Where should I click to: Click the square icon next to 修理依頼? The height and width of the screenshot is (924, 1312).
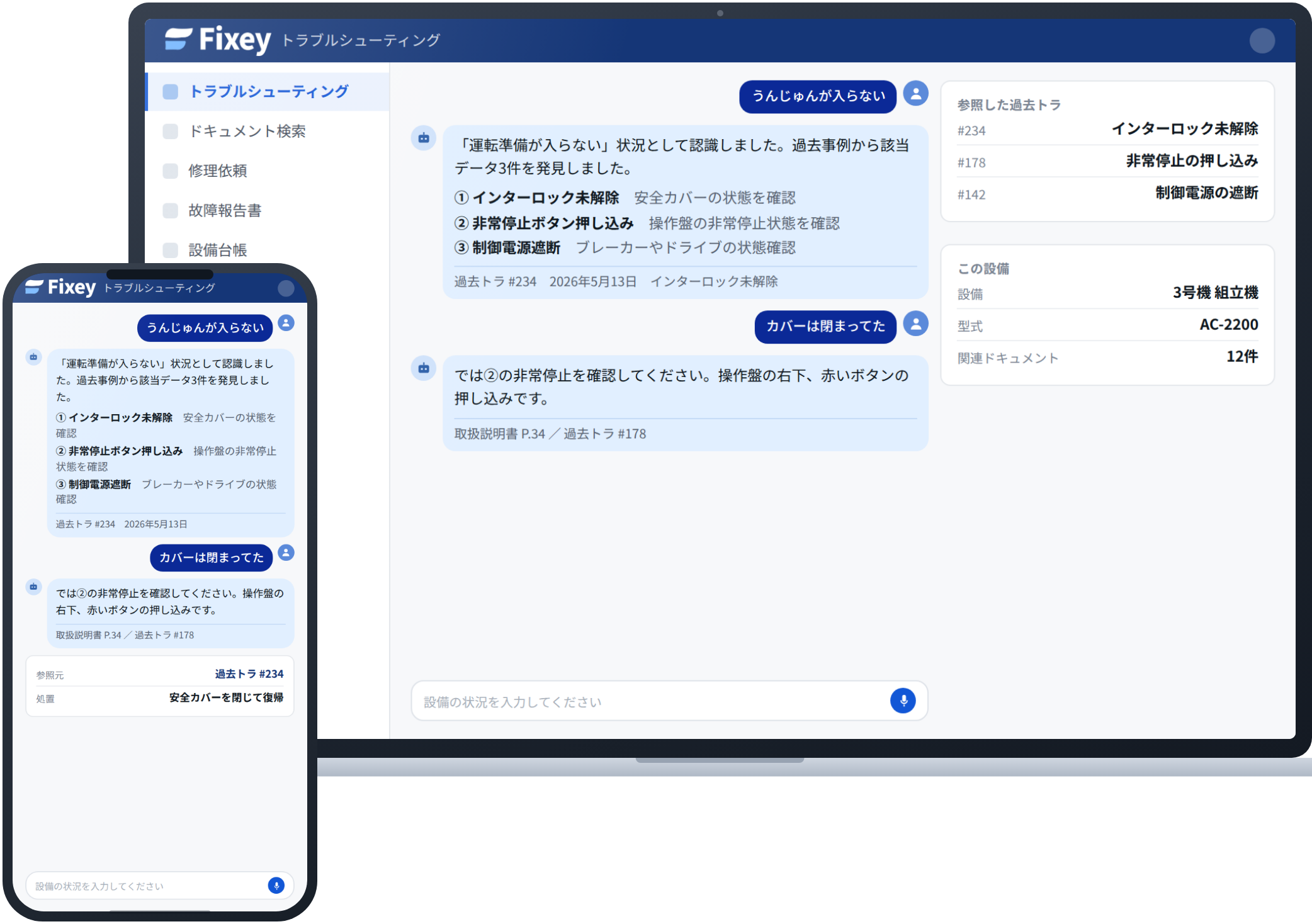click(170, 171)
